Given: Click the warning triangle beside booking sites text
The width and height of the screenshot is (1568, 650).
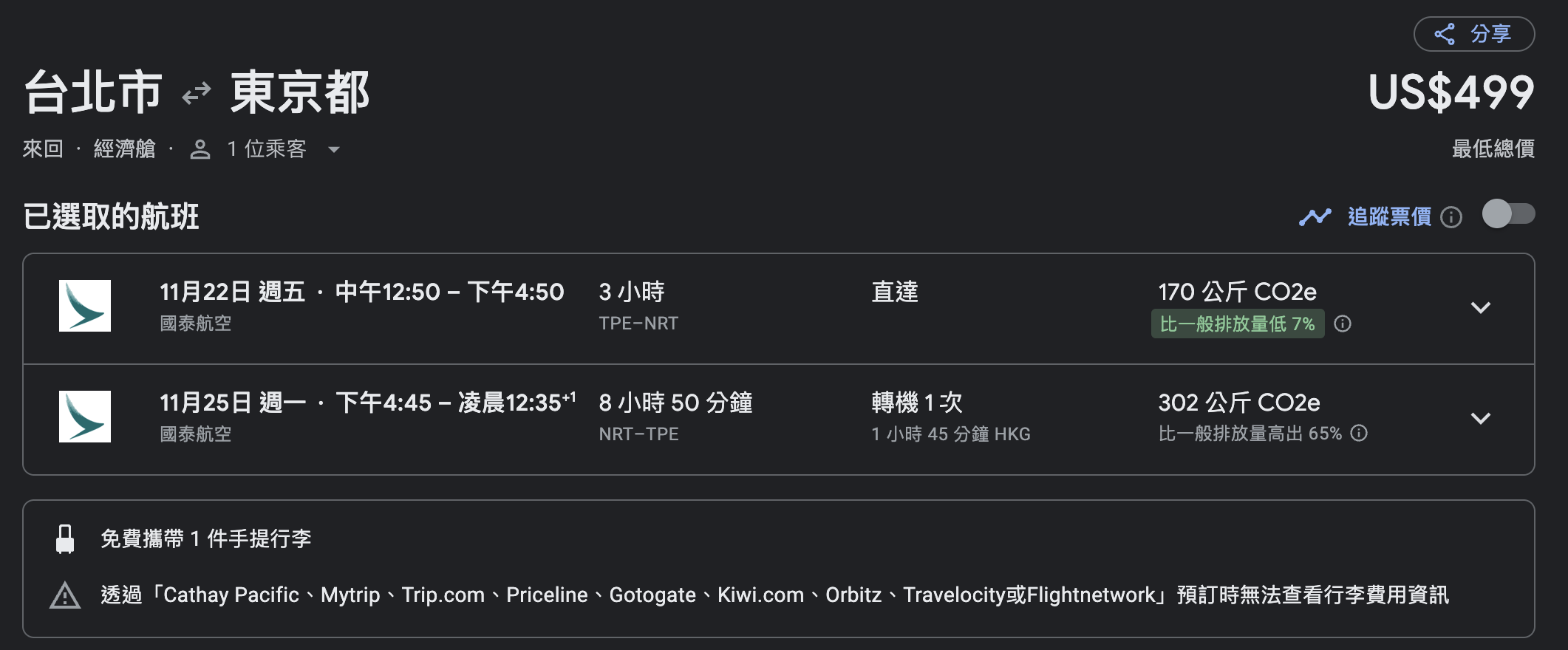Looking at the screenshot, I should [x=67, y=595].
